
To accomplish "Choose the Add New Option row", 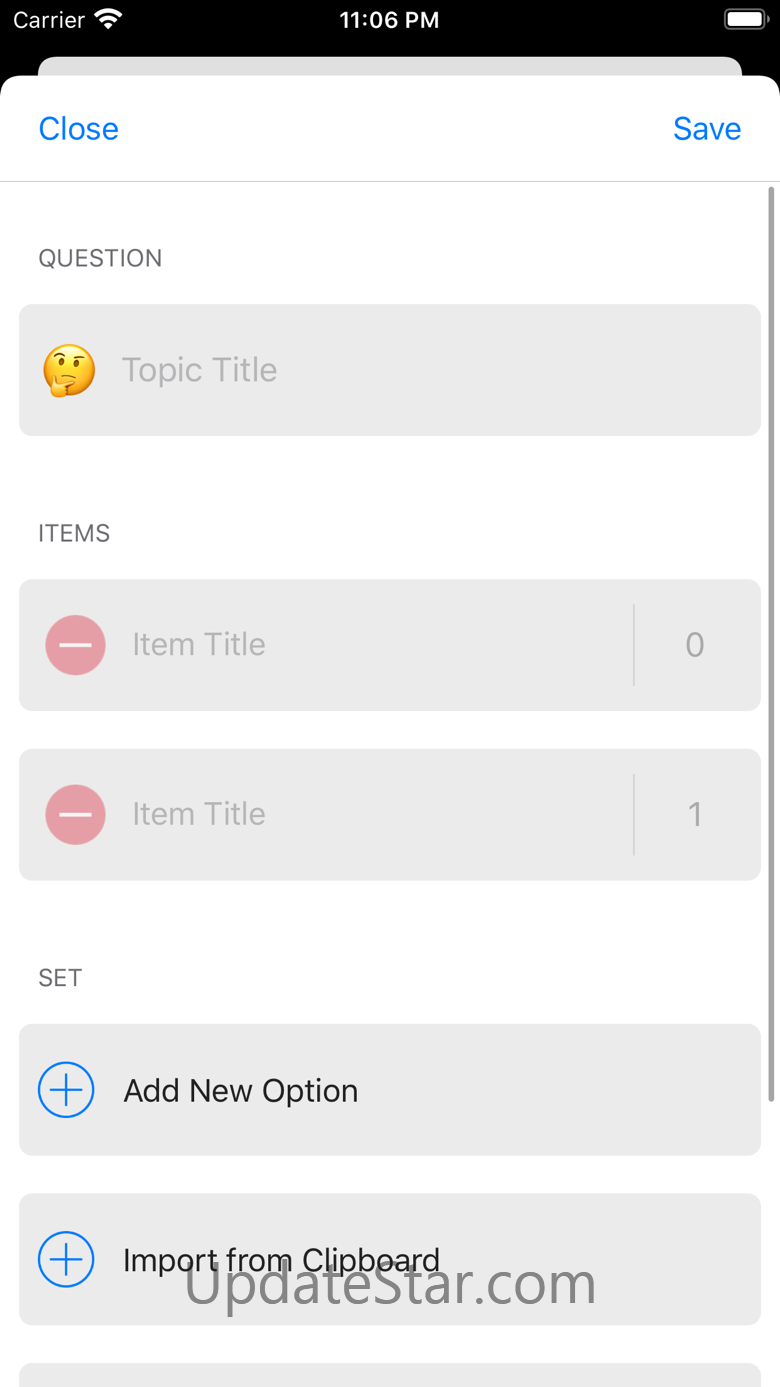I will tap(390, 1090).
